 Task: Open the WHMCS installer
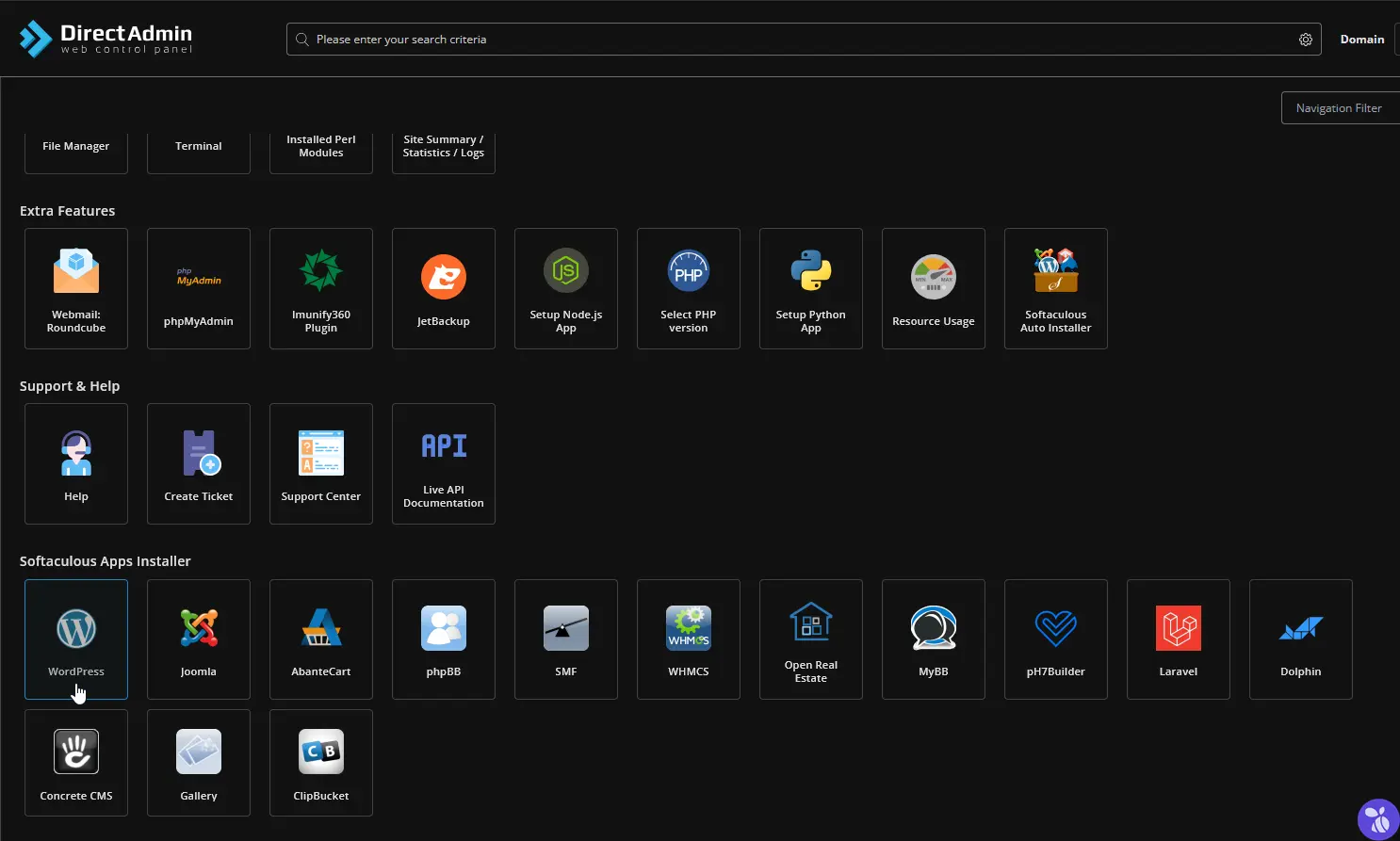pyautogui.click(x=689, y=639)
